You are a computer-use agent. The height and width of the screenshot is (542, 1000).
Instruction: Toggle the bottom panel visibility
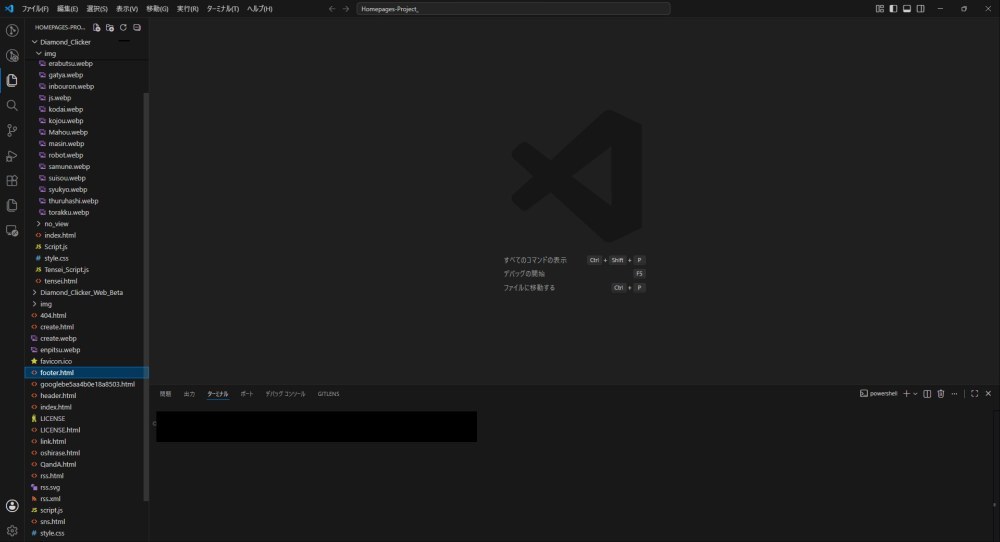pos(907,9)
